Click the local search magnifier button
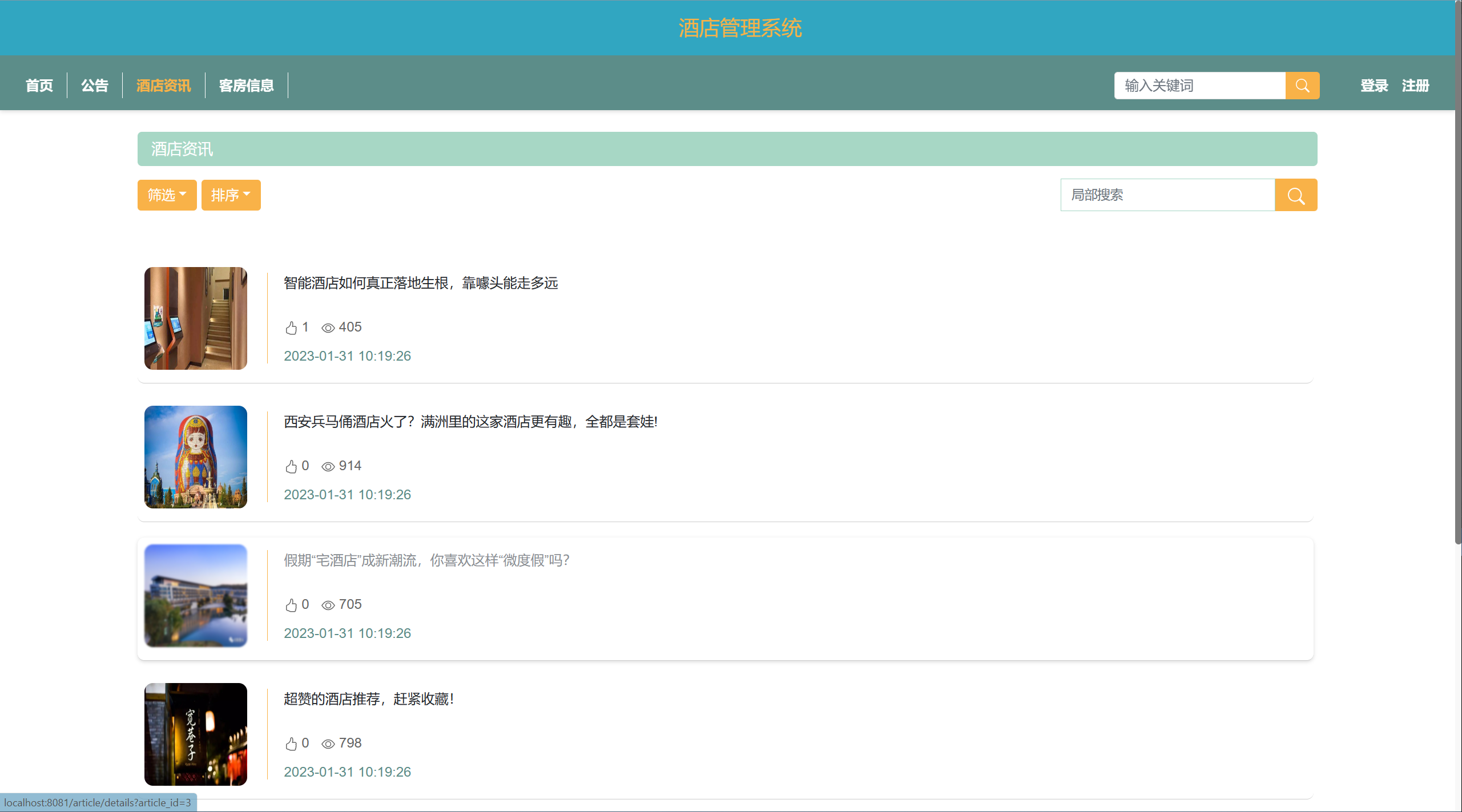The width and height of the screenshot is (1462, 812). [1295, 195]
